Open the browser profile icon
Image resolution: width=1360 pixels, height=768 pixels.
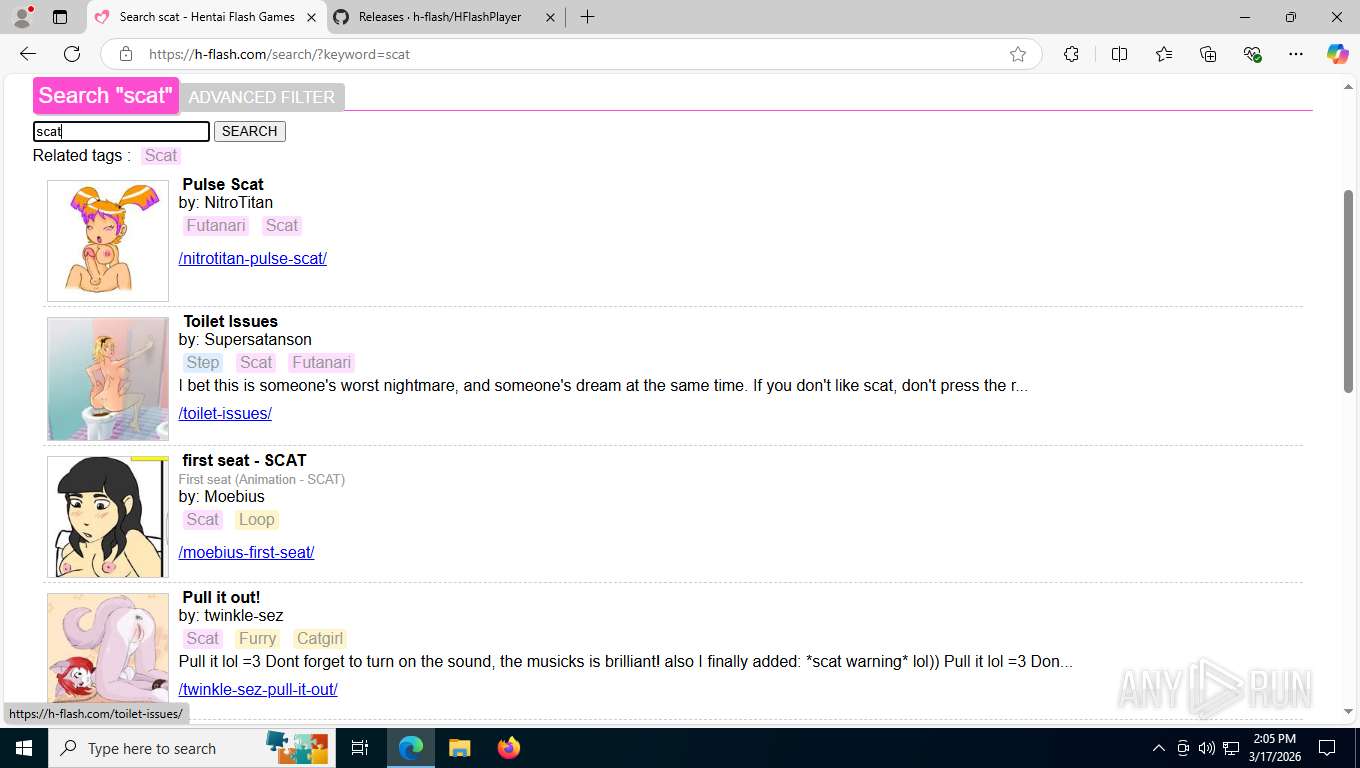pos(22,17)
